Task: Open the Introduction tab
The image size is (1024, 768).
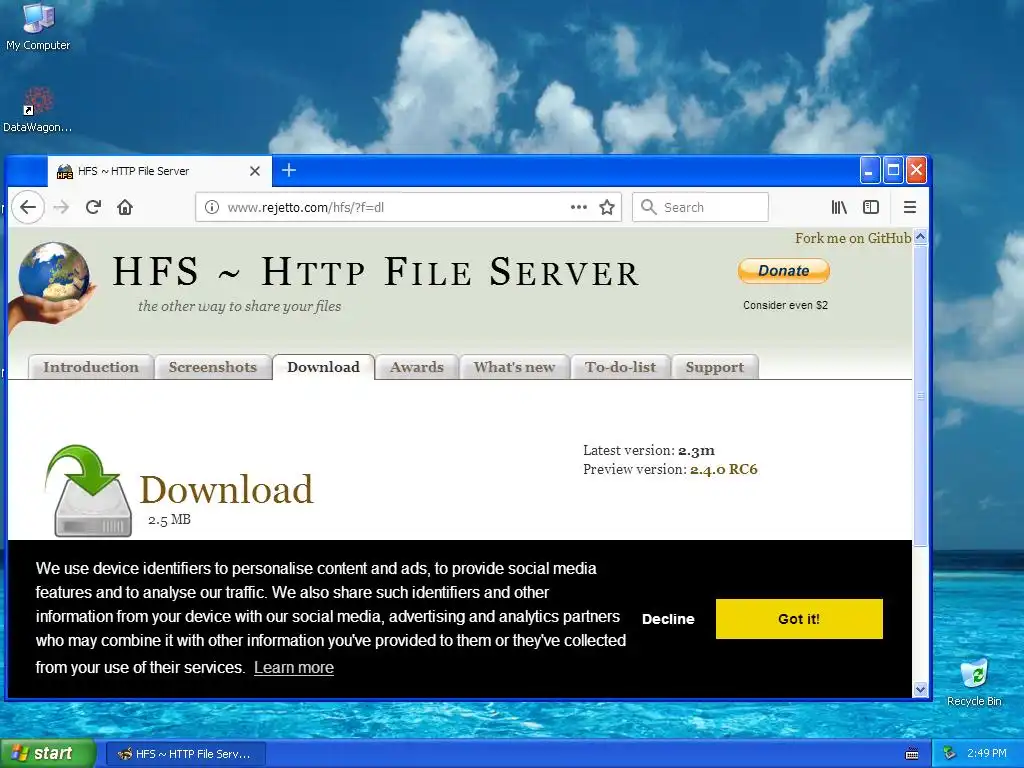Action: tap(91, 367)
